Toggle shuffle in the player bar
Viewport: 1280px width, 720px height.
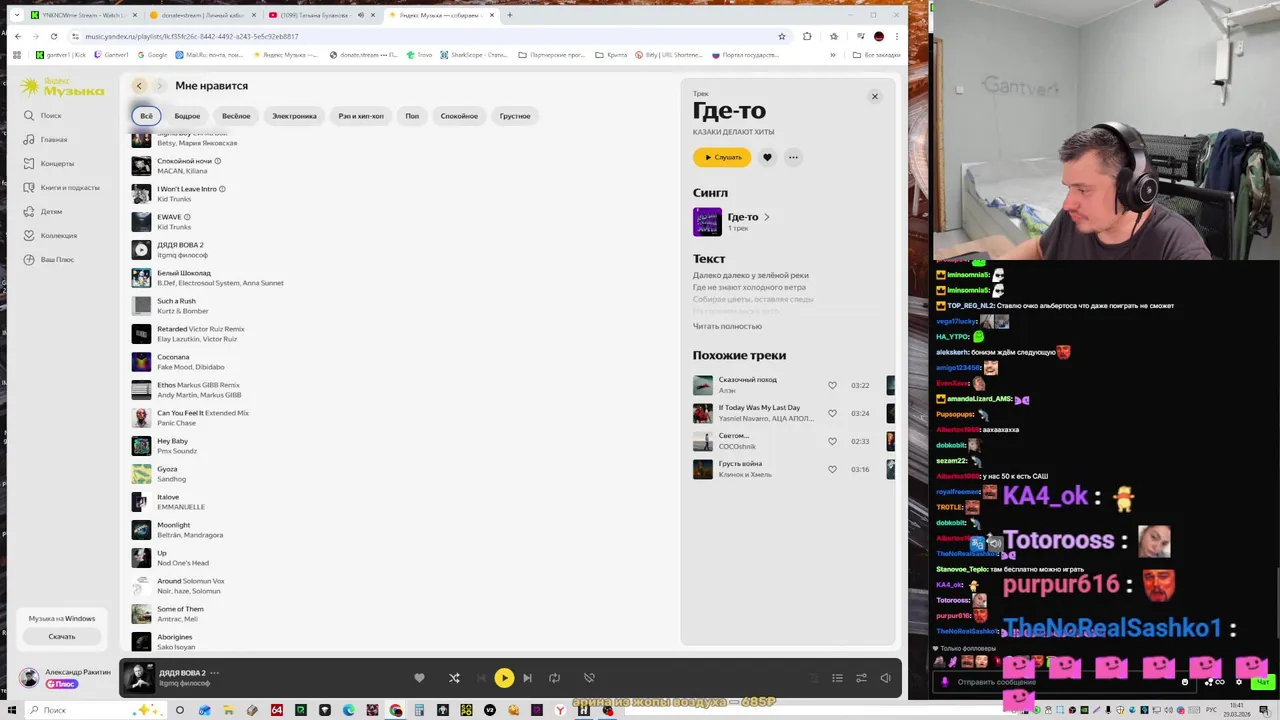(x=454, y=678)
